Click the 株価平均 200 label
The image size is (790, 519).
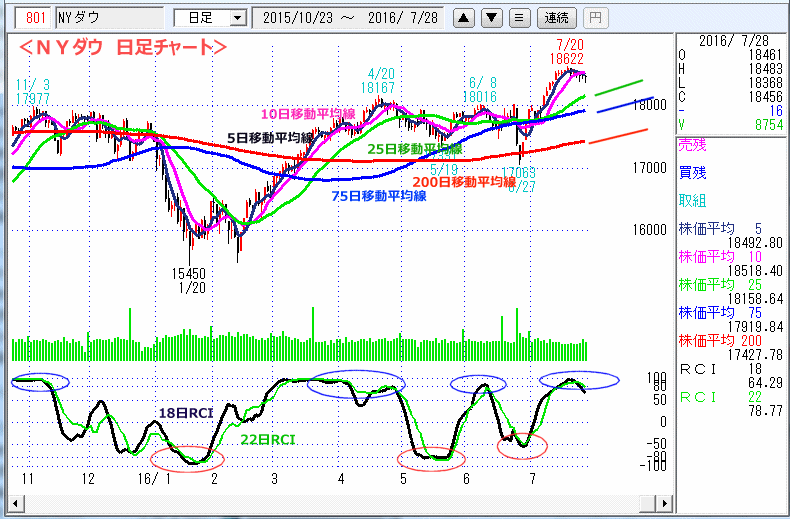(x=720, y=341)
